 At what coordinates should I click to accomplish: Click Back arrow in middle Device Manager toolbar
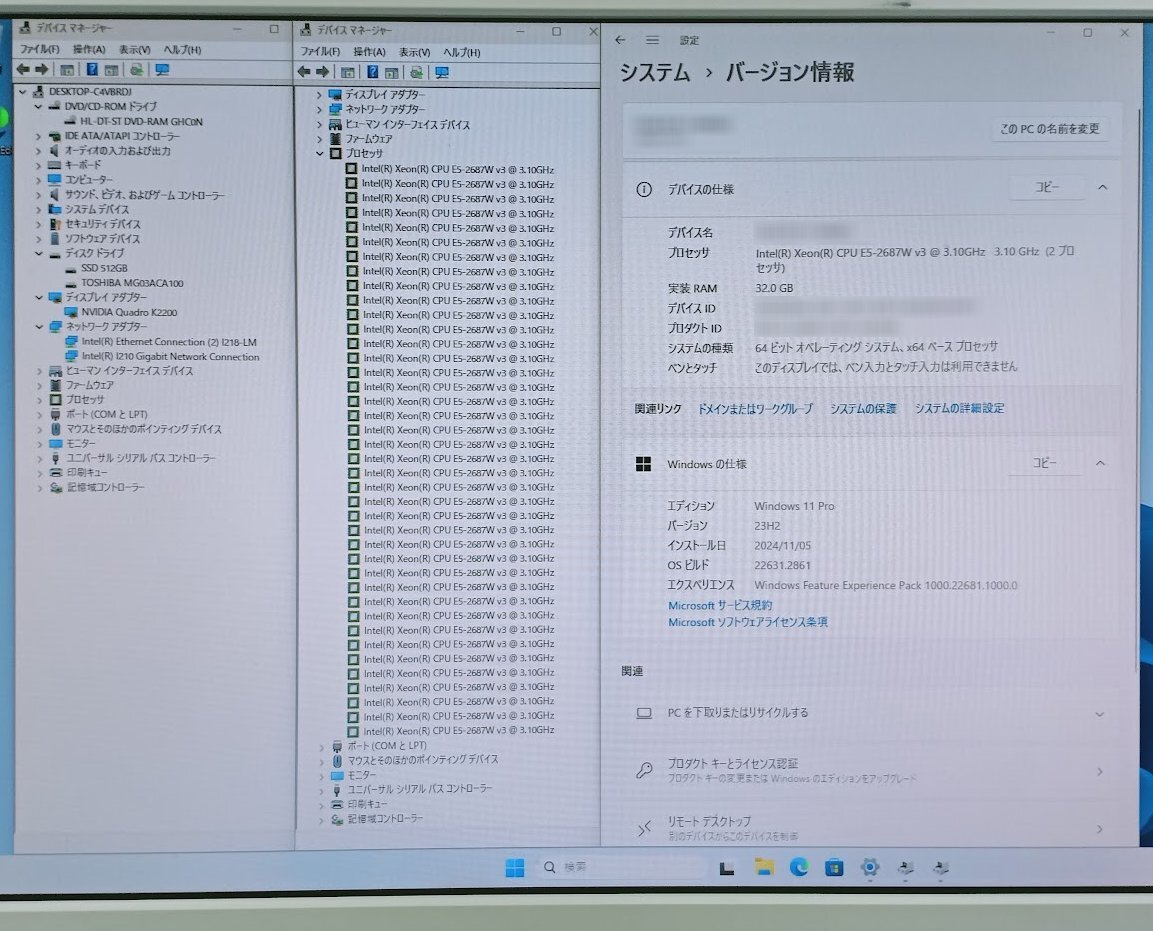(304, 72)
